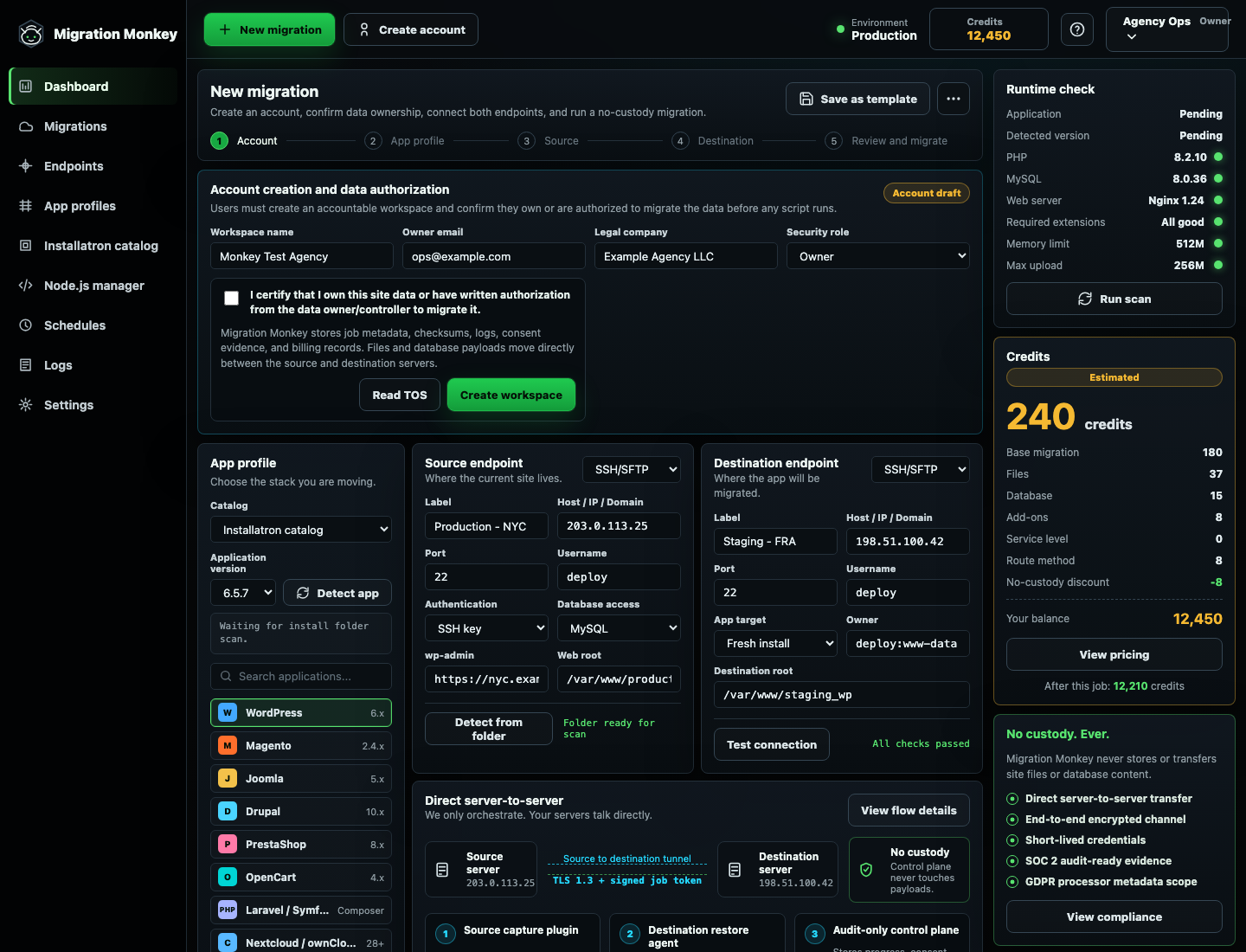Click the View compliance button

pyautogui.click(x=1114, y=917)
